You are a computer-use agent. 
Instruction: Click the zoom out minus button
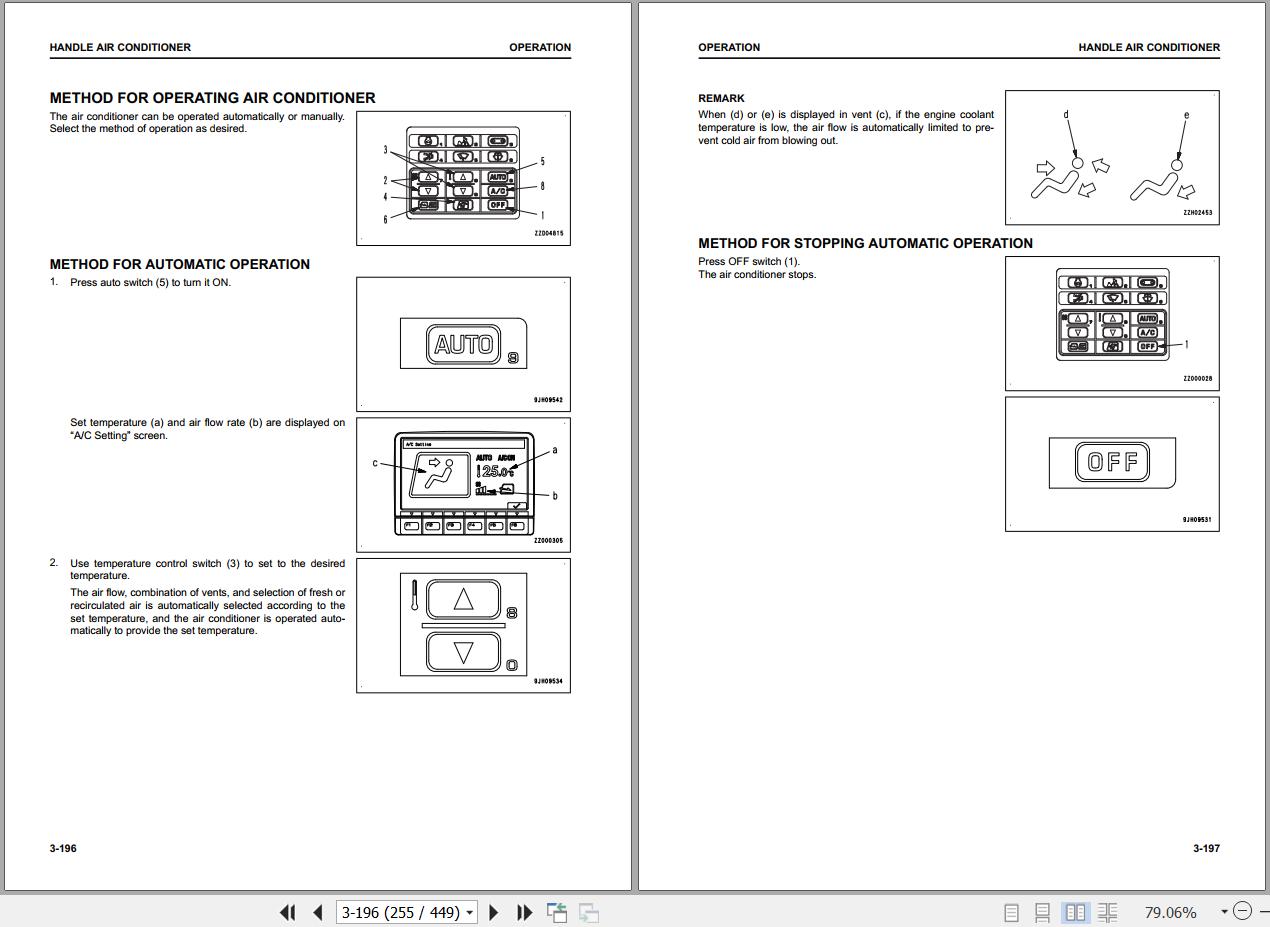[1242, 911]
